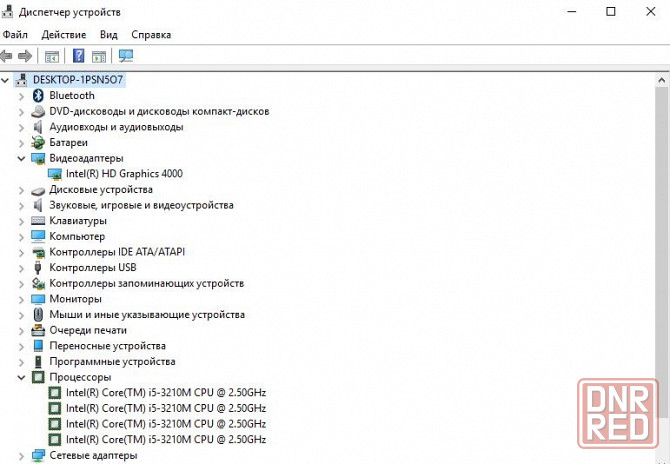Click the Компьютер monitor icon

[38, 236]
